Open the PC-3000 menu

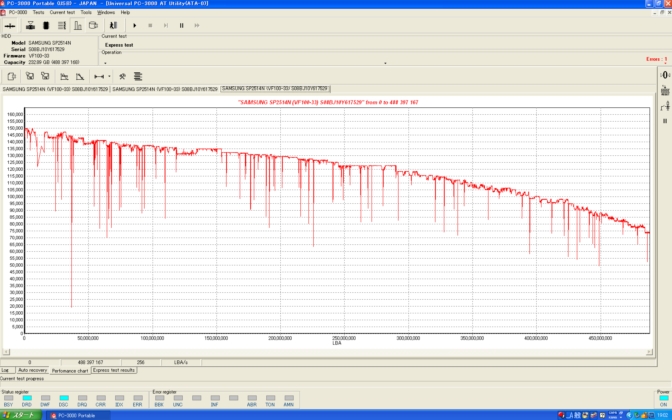click(x=18, y=12)
